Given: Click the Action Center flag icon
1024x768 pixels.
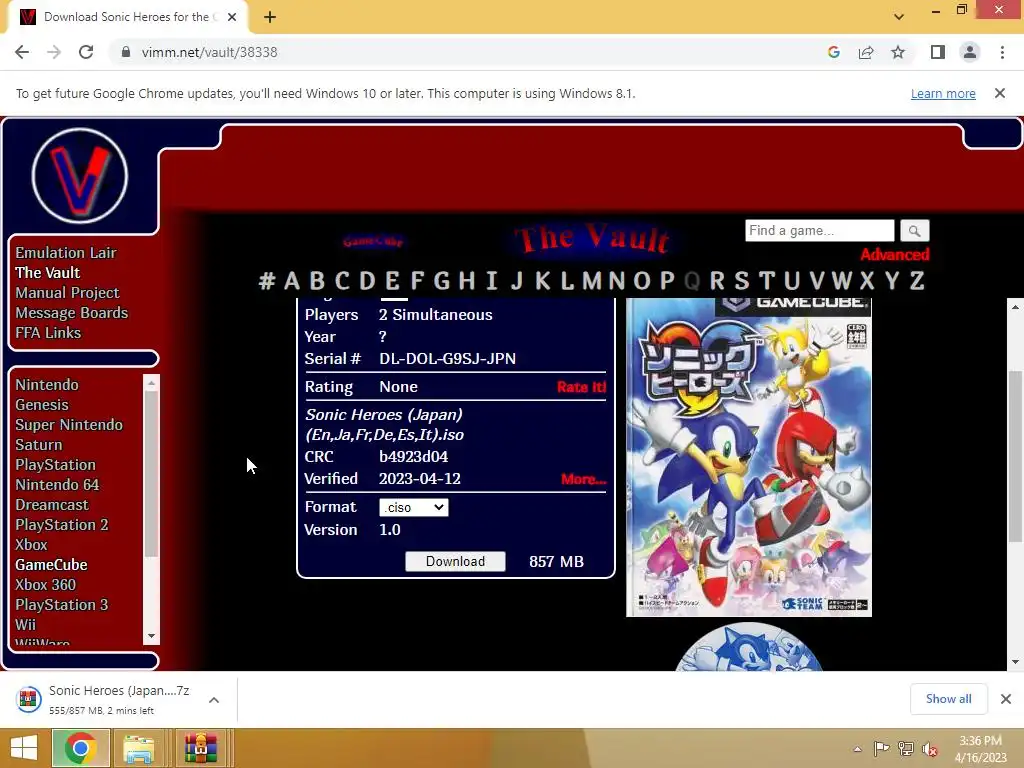Looking at the screenshot, I should coord(881,749).
